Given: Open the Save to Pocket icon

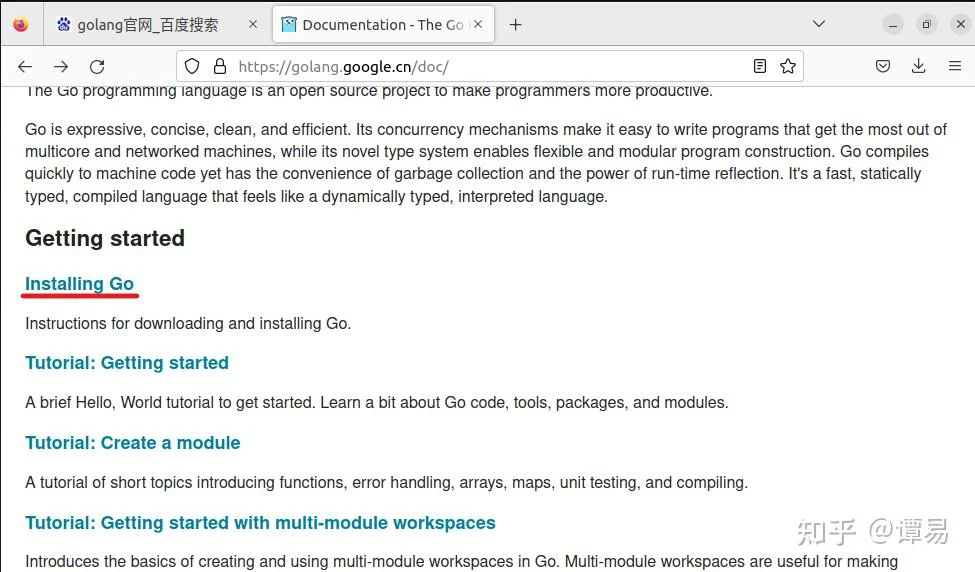Looking at the screenshot, I should pyautogui.click(x=882, y=67).
